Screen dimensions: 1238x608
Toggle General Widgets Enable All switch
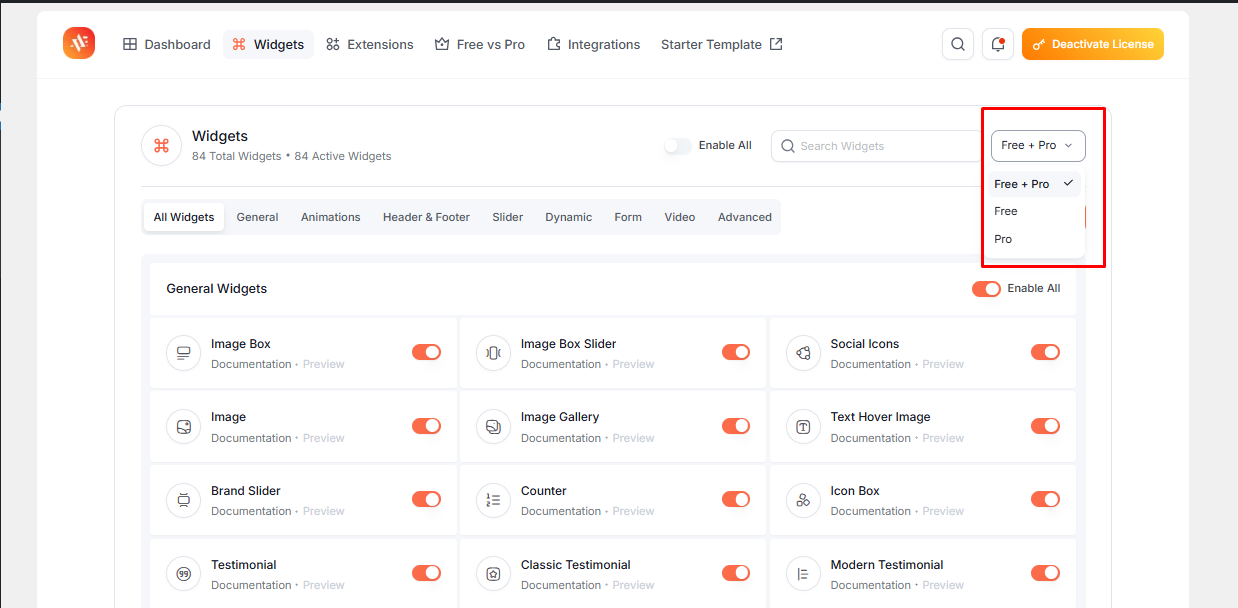click(x=986, y=289)
